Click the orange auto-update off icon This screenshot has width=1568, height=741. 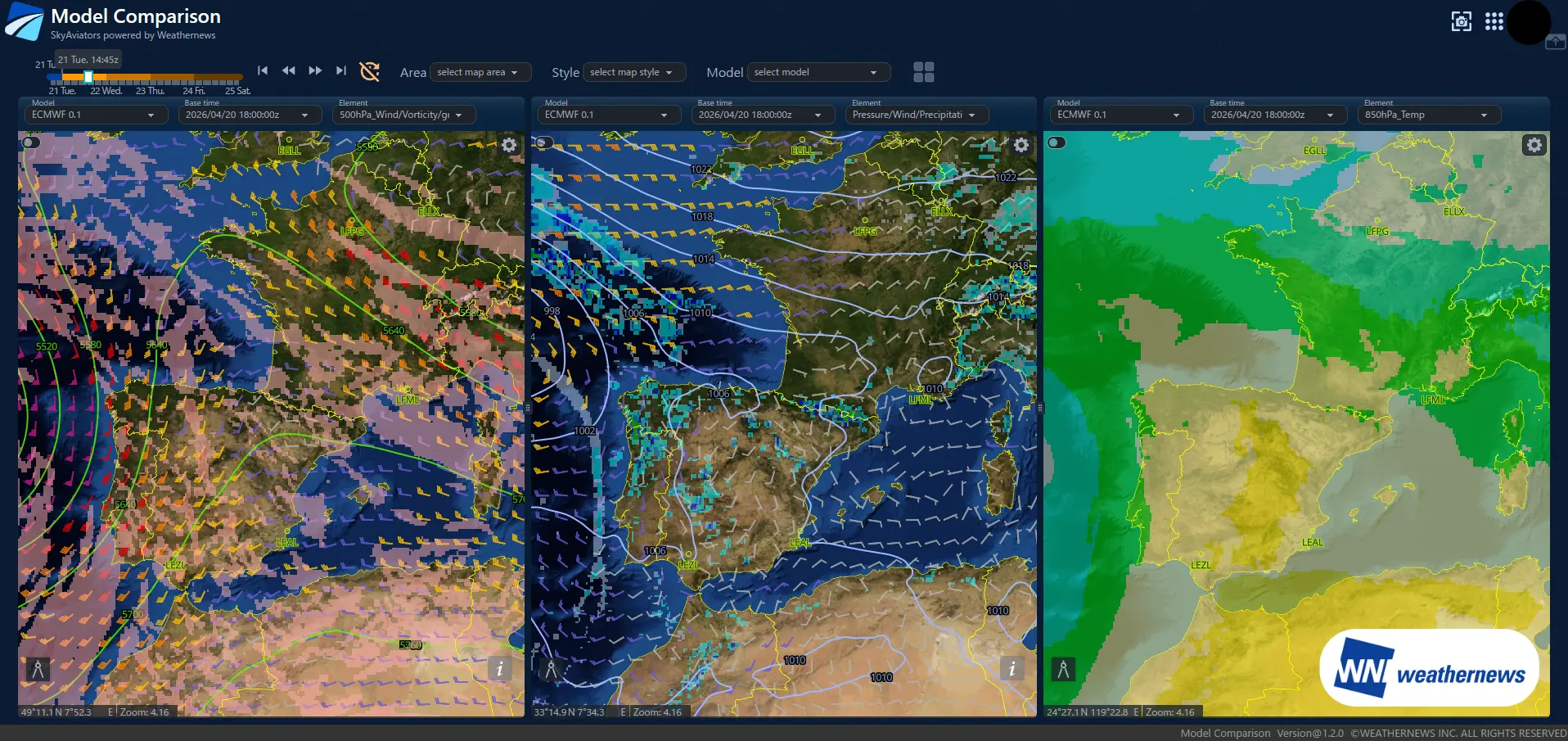point(370,72)
